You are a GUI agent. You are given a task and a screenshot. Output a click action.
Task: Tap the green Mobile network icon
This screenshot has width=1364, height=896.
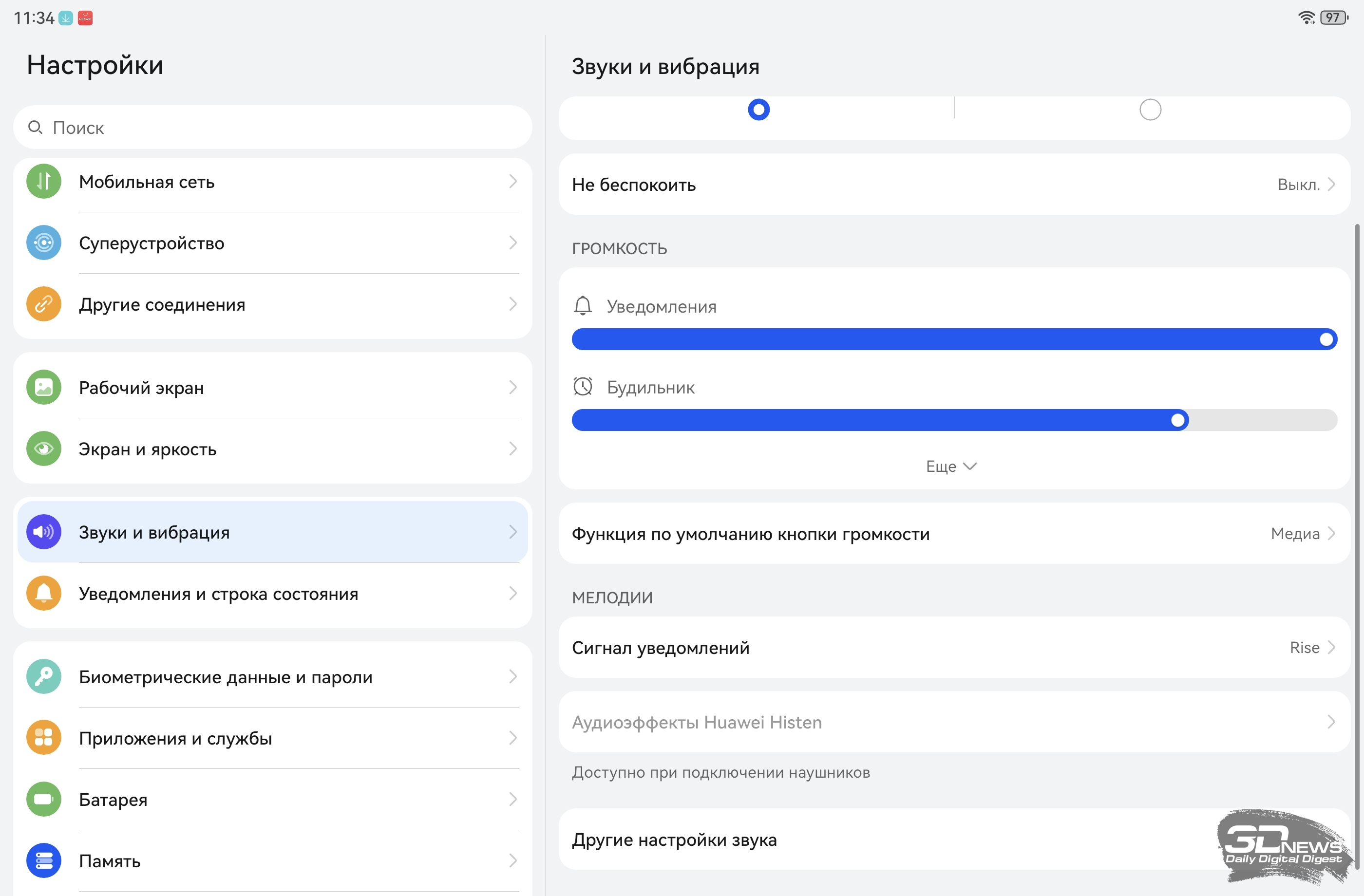pyautogui.click(x=43, y=182)
